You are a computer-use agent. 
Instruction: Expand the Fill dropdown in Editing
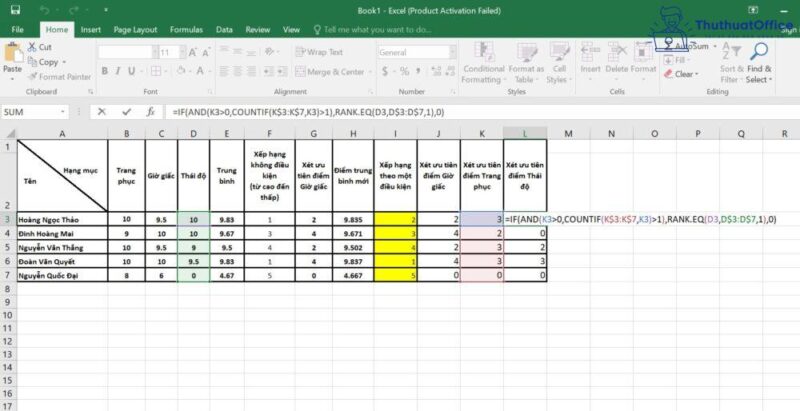point(688,60)
